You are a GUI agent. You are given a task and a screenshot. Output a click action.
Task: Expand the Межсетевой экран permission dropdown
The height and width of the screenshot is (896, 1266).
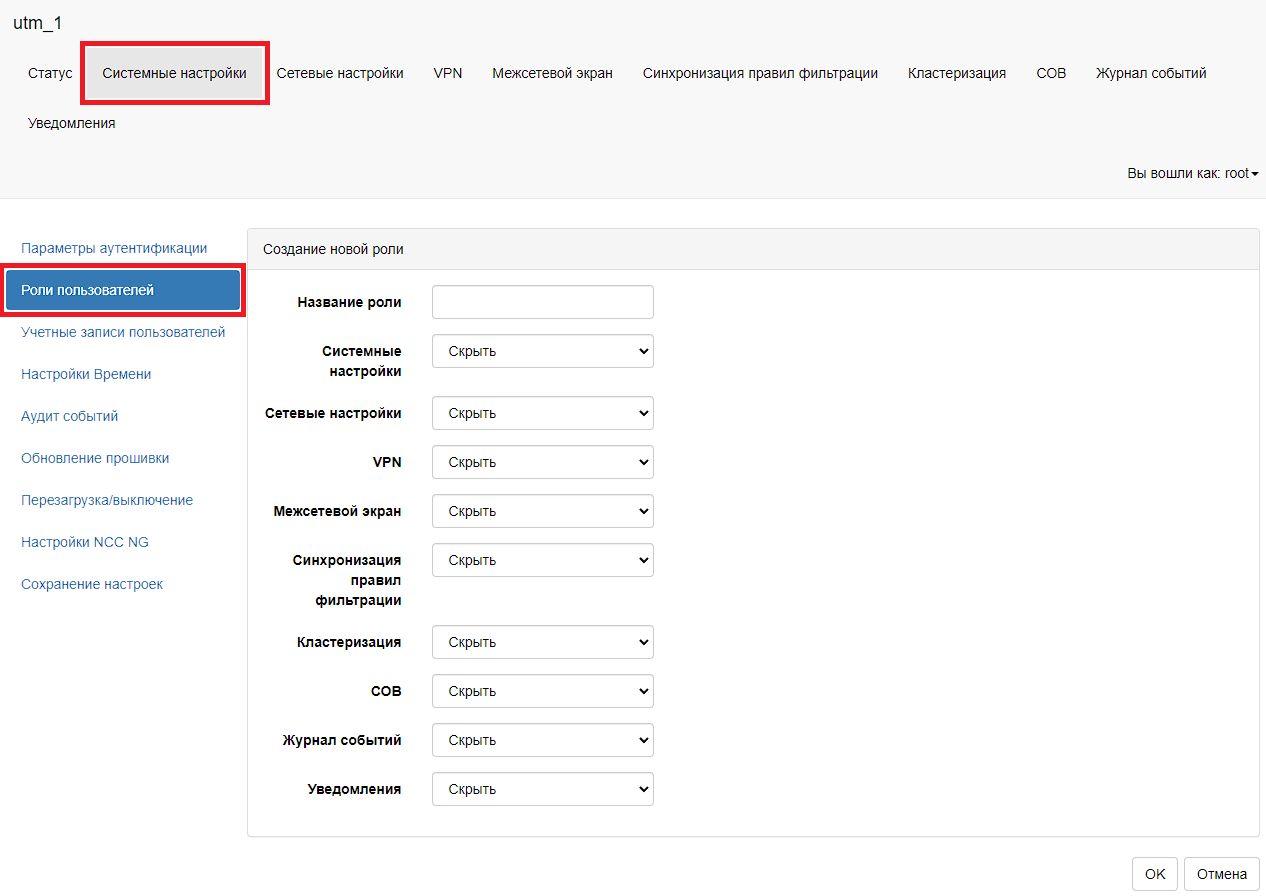(542, 511)
